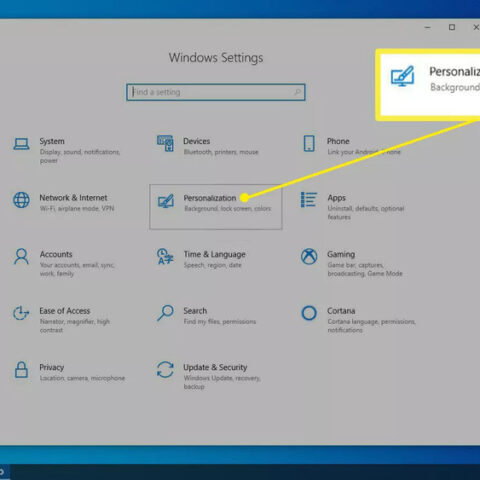The width and height of the screenshot is (480, 480).
Task: Select the Accounts person icon
Action: click(21, 256)
